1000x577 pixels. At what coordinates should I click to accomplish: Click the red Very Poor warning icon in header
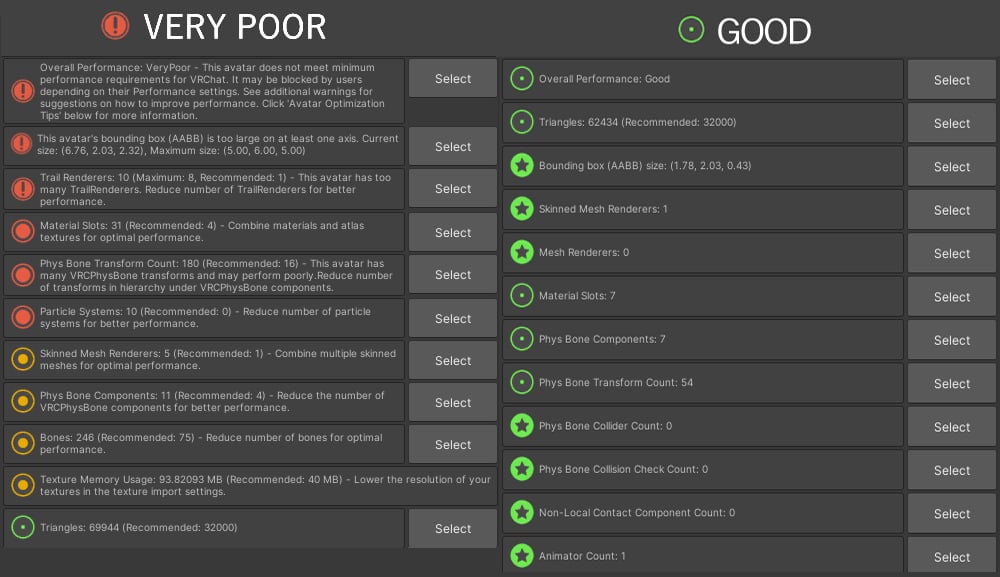pyautogui.click(x=115, y=26)
